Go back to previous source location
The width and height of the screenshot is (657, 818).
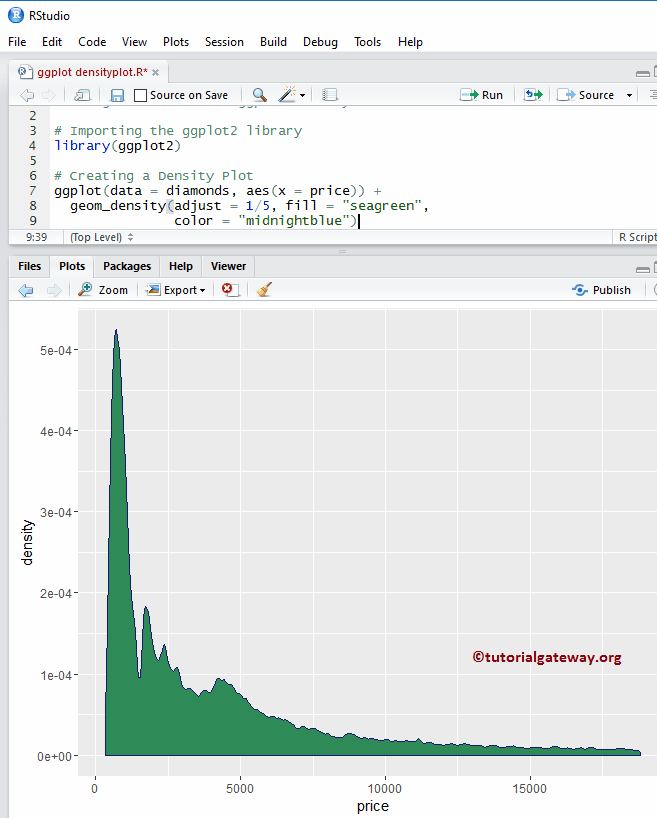click(27, 95)
